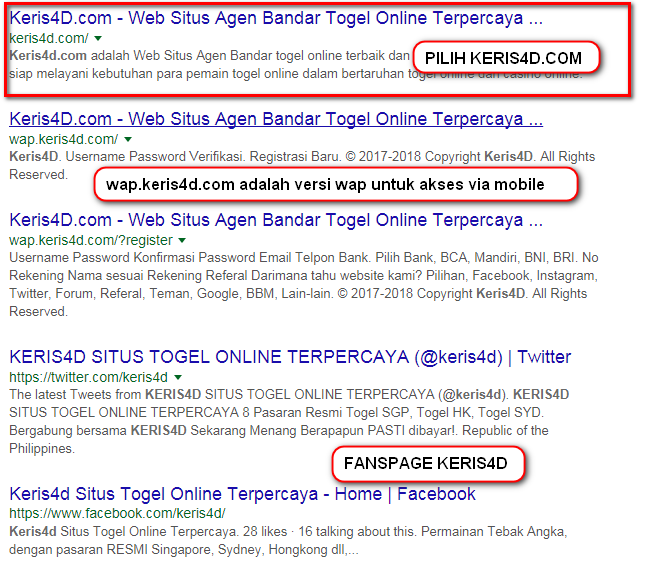Expand the arrow next to keris4d.com/
The image size is (661, 571).
98,38
